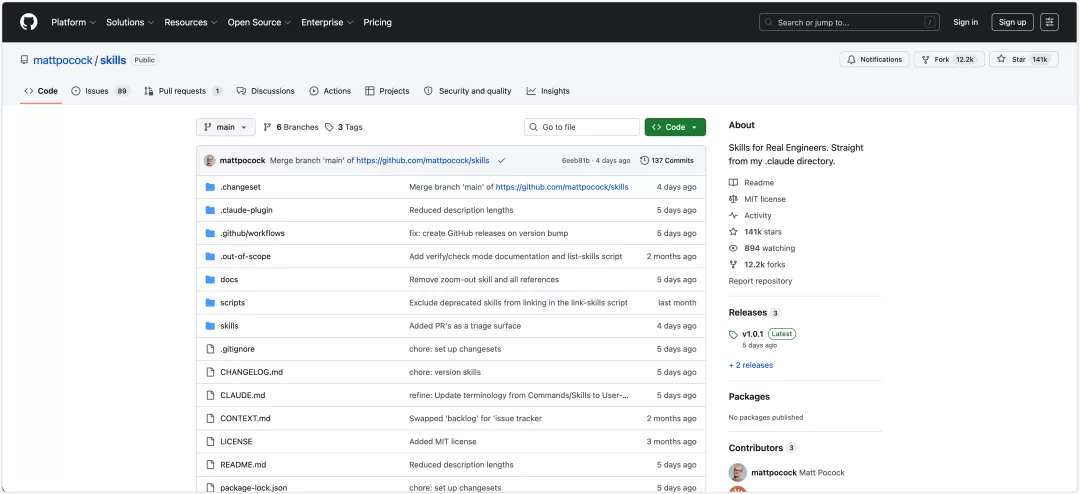View the 6 Branches link
This screenshot has height=494, width=1080.
[291, 127]
